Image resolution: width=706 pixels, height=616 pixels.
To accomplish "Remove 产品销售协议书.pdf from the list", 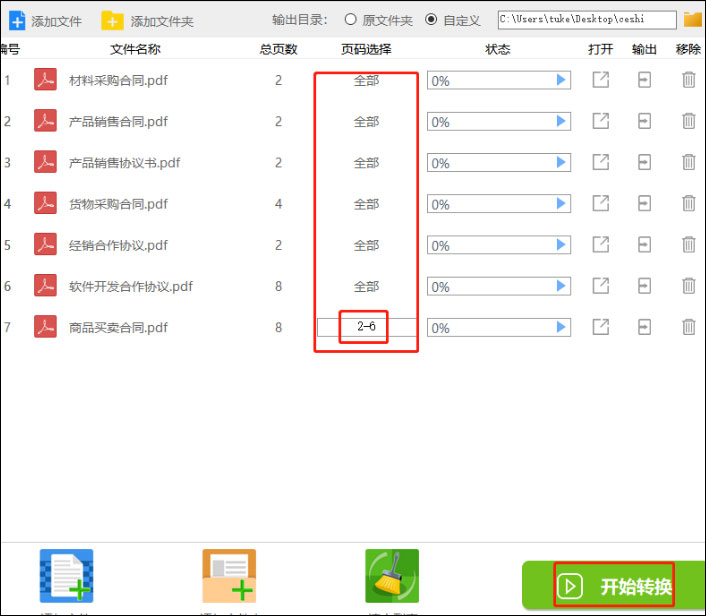I will [x=688, y=162].
